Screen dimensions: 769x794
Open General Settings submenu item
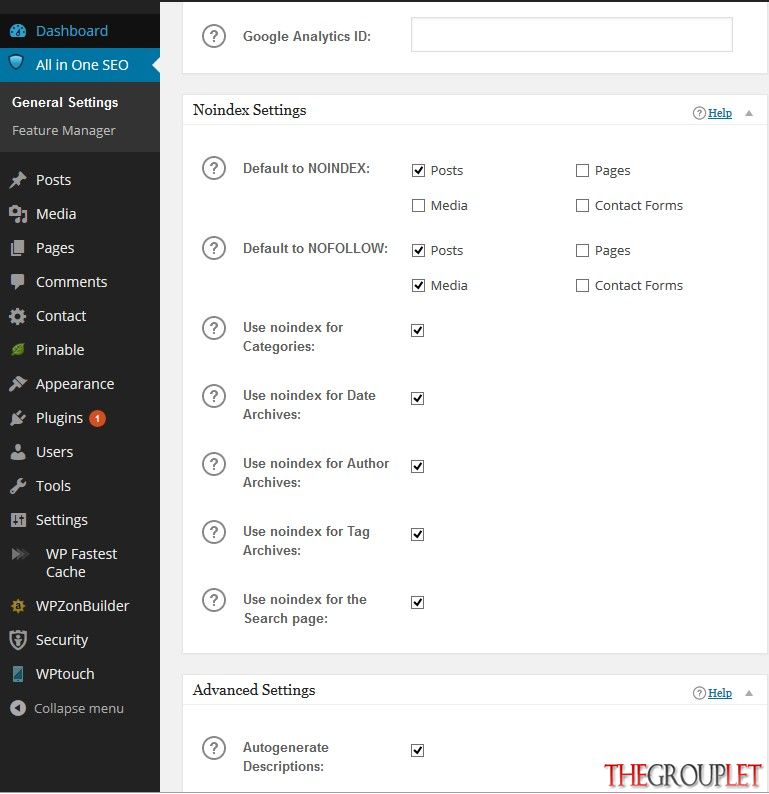point(65,102)
